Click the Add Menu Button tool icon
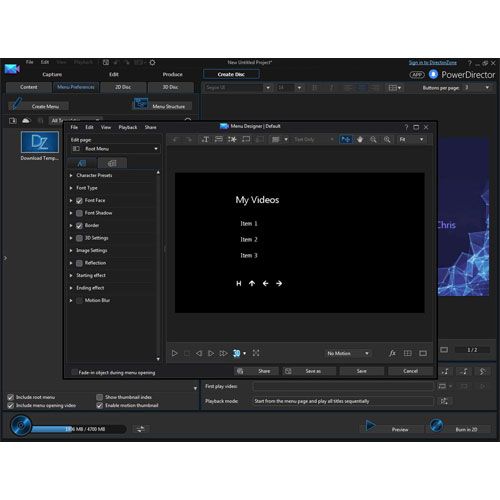The width and height of the screenshot is (500, 500). click(219, 139)
